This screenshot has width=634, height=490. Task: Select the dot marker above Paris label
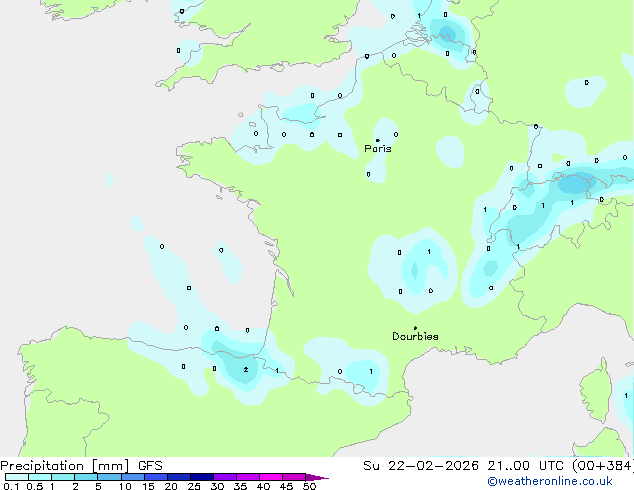(x=378, y=140)
